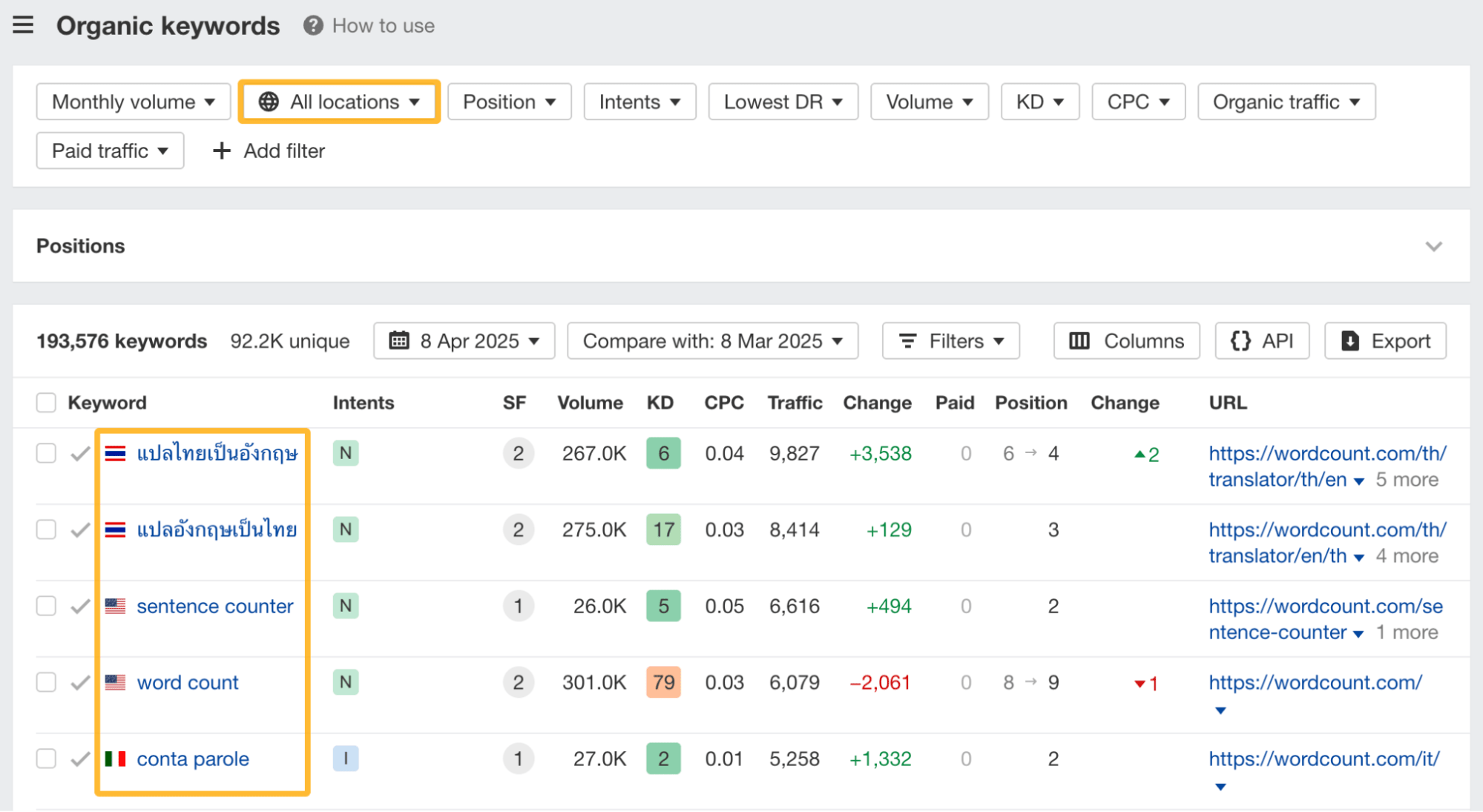Check the box for sentence counter row

pyautogui.click(x=46, y=606)
